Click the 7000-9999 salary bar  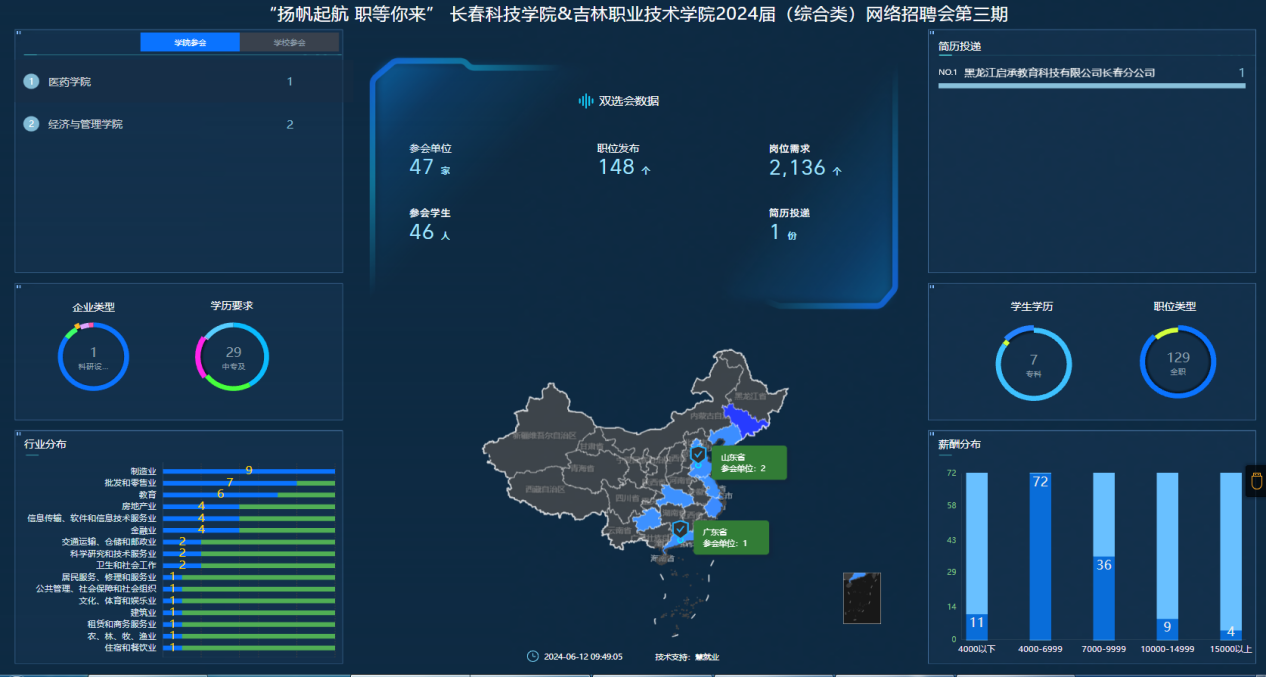[1104, 556]
